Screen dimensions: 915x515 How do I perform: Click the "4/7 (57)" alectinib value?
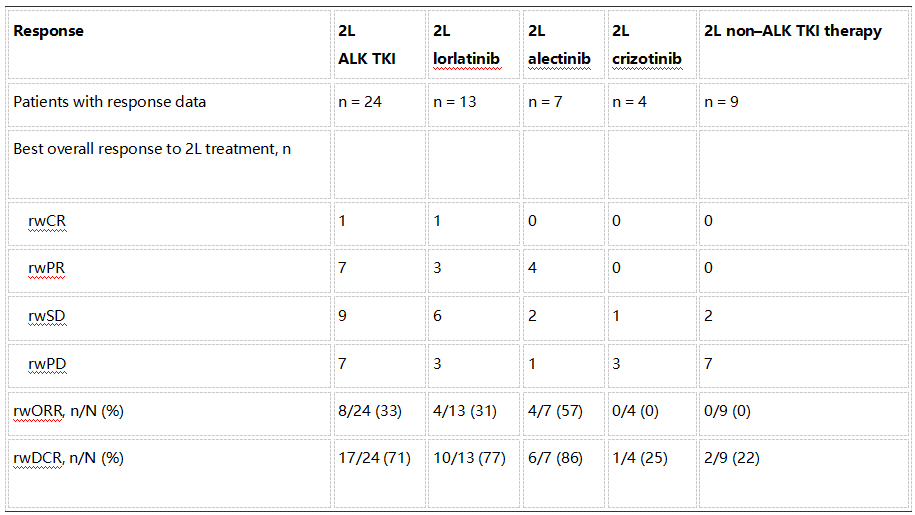click(x=555, y=411)
